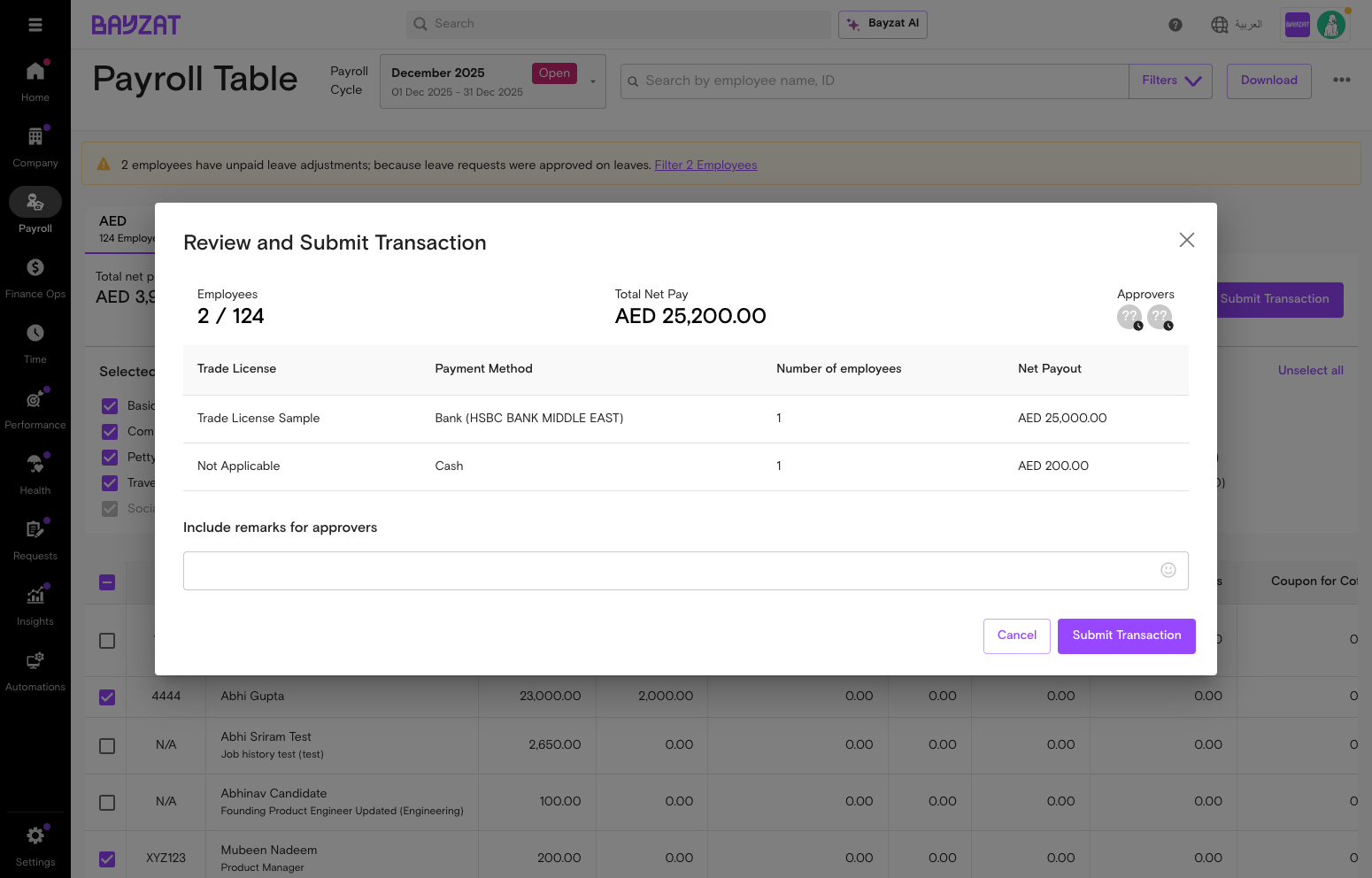Open the hamburger menu icon
Screen dimensions: 1372x878
35,25
